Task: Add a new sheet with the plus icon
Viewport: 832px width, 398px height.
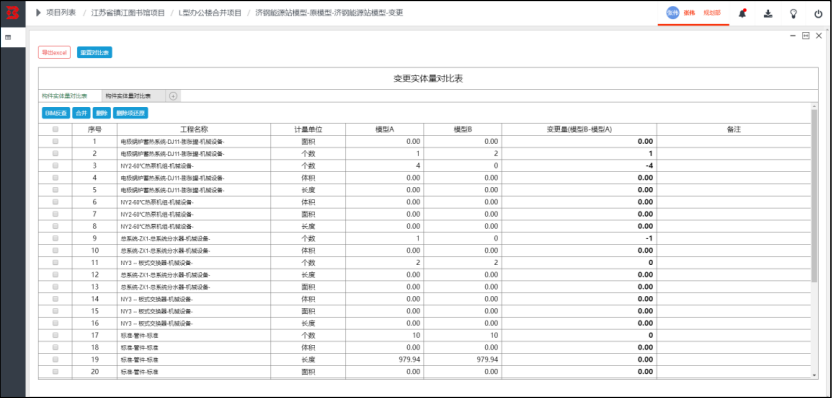Action: pos(173,96)
